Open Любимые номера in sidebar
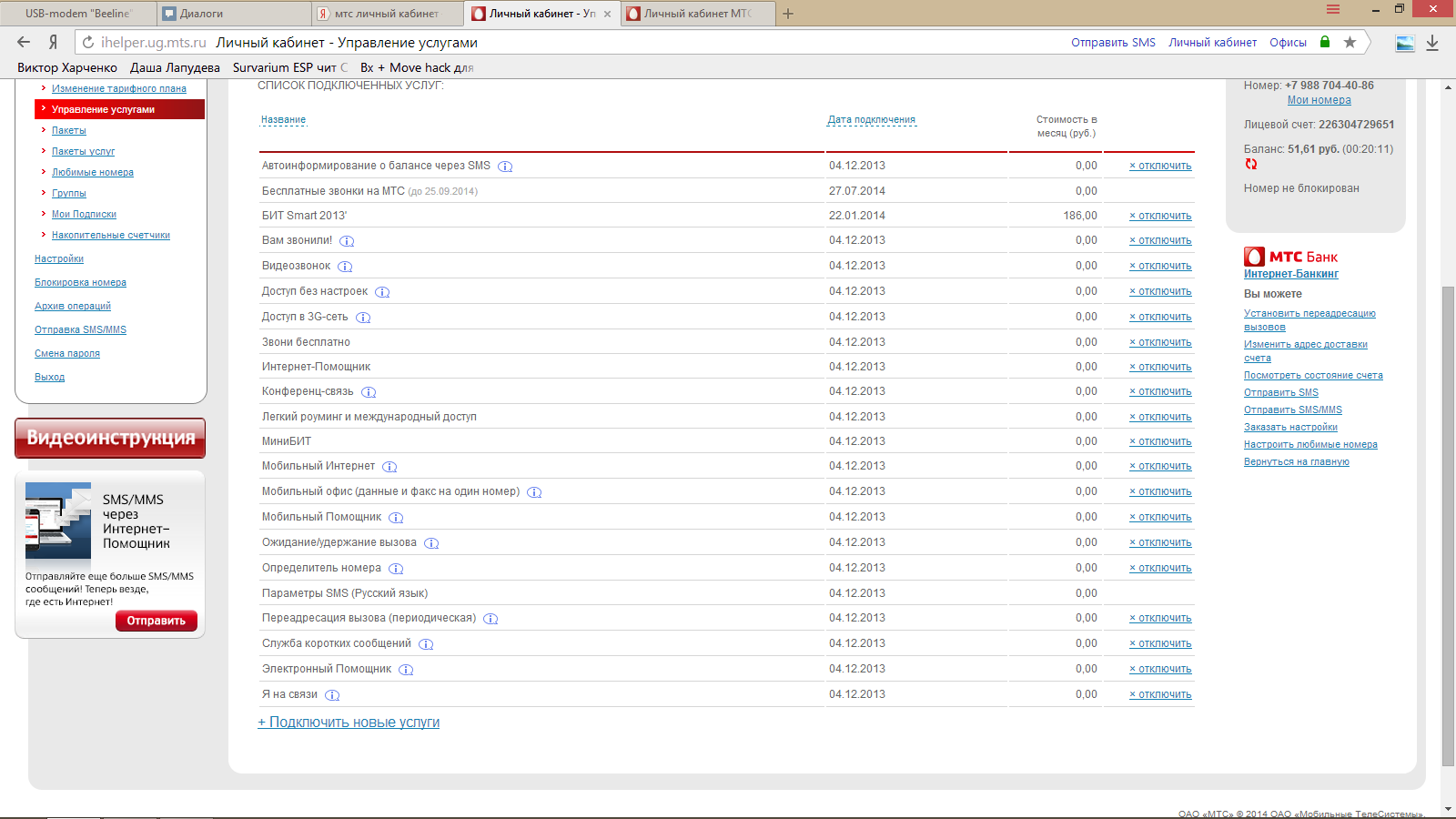This screenshot has height=819, width=1456. tap(93, 172)
